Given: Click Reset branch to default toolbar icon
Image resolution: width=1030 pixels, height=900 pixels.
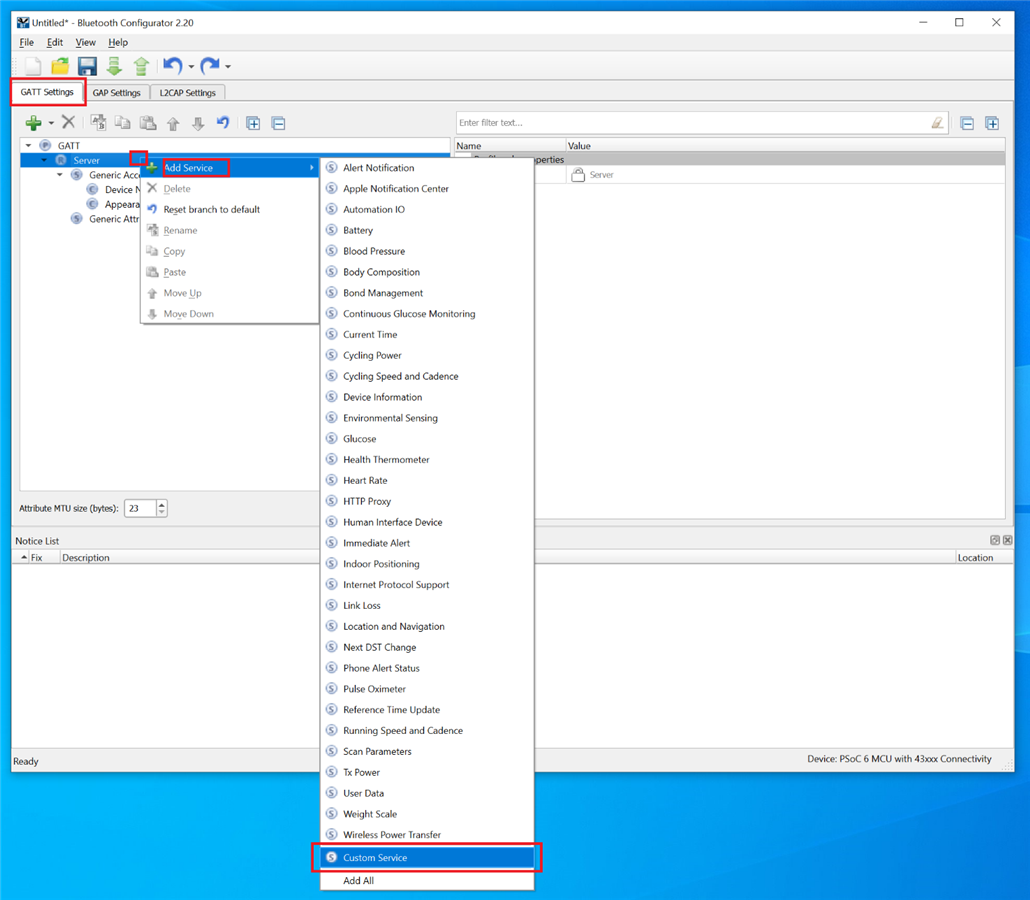Looking at the screenshot, I should coord(223,122).
